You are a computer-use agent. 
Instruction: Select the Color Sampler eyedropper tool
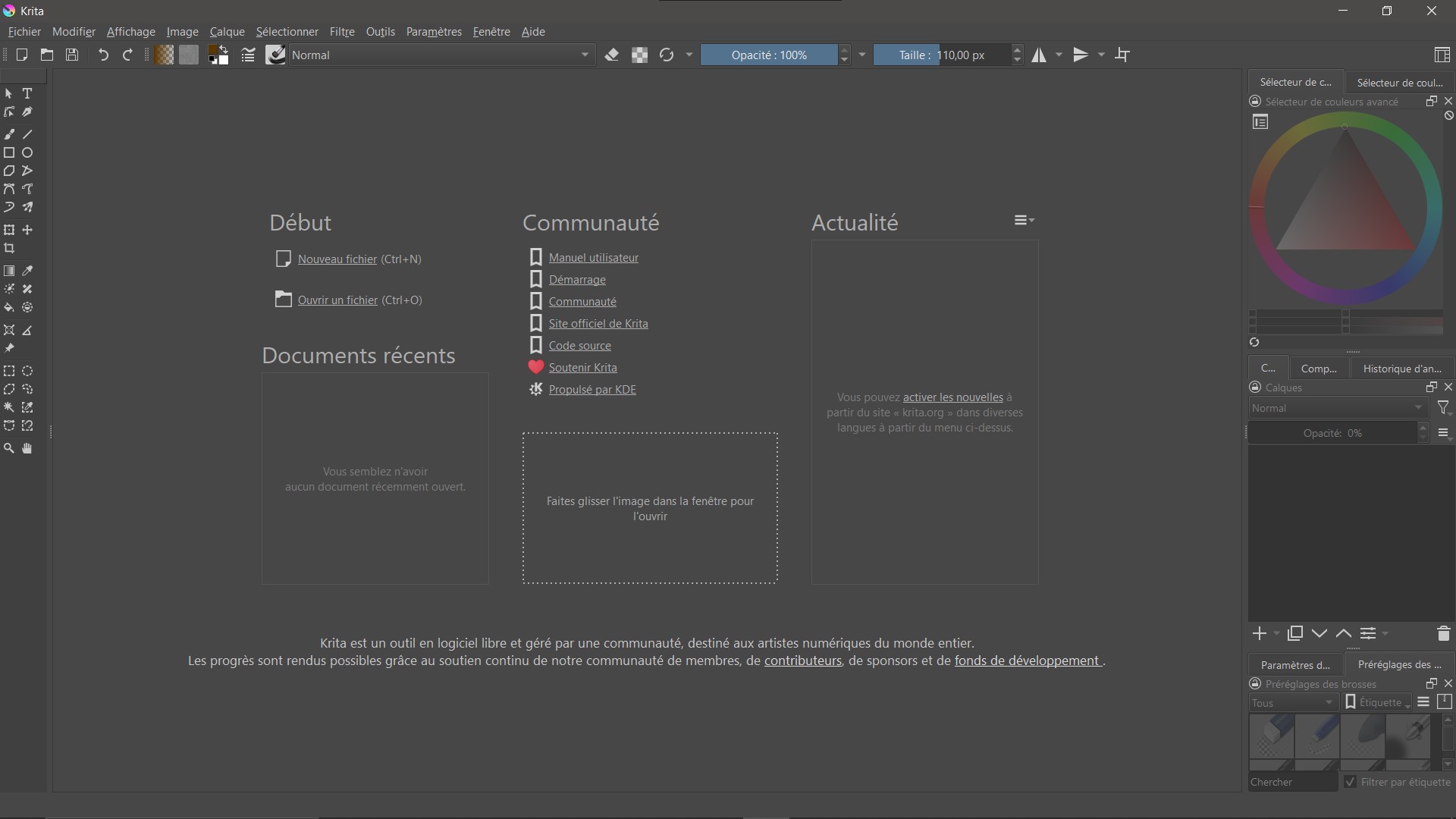coord(27,271)
